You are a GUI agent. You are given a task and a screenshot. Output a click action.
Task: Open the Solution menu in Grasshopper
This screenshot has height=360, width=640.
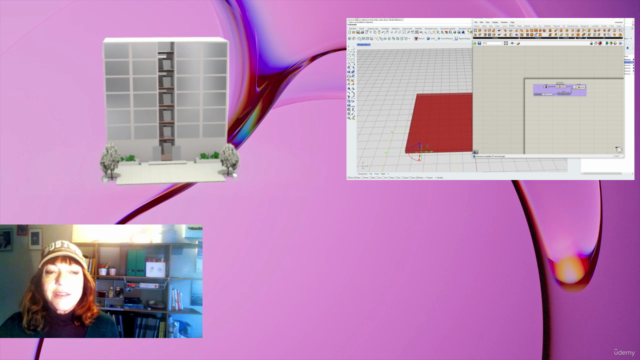[x=504, y=22]
